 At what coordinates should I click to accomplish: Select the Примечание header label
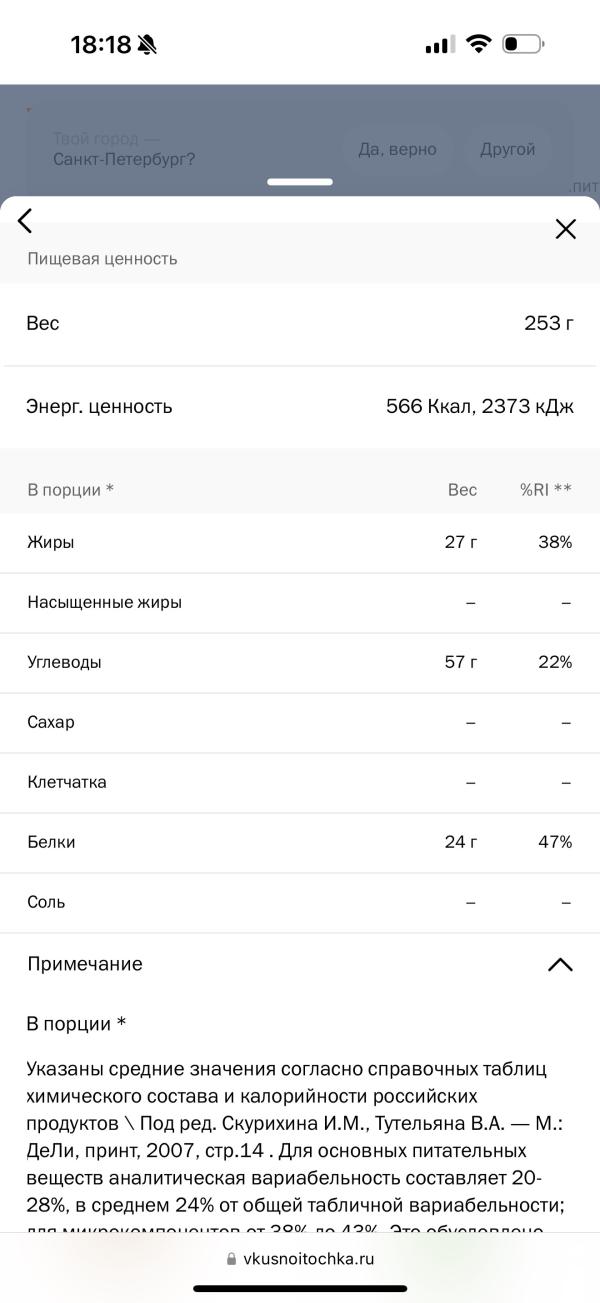[x=85, y=964]
